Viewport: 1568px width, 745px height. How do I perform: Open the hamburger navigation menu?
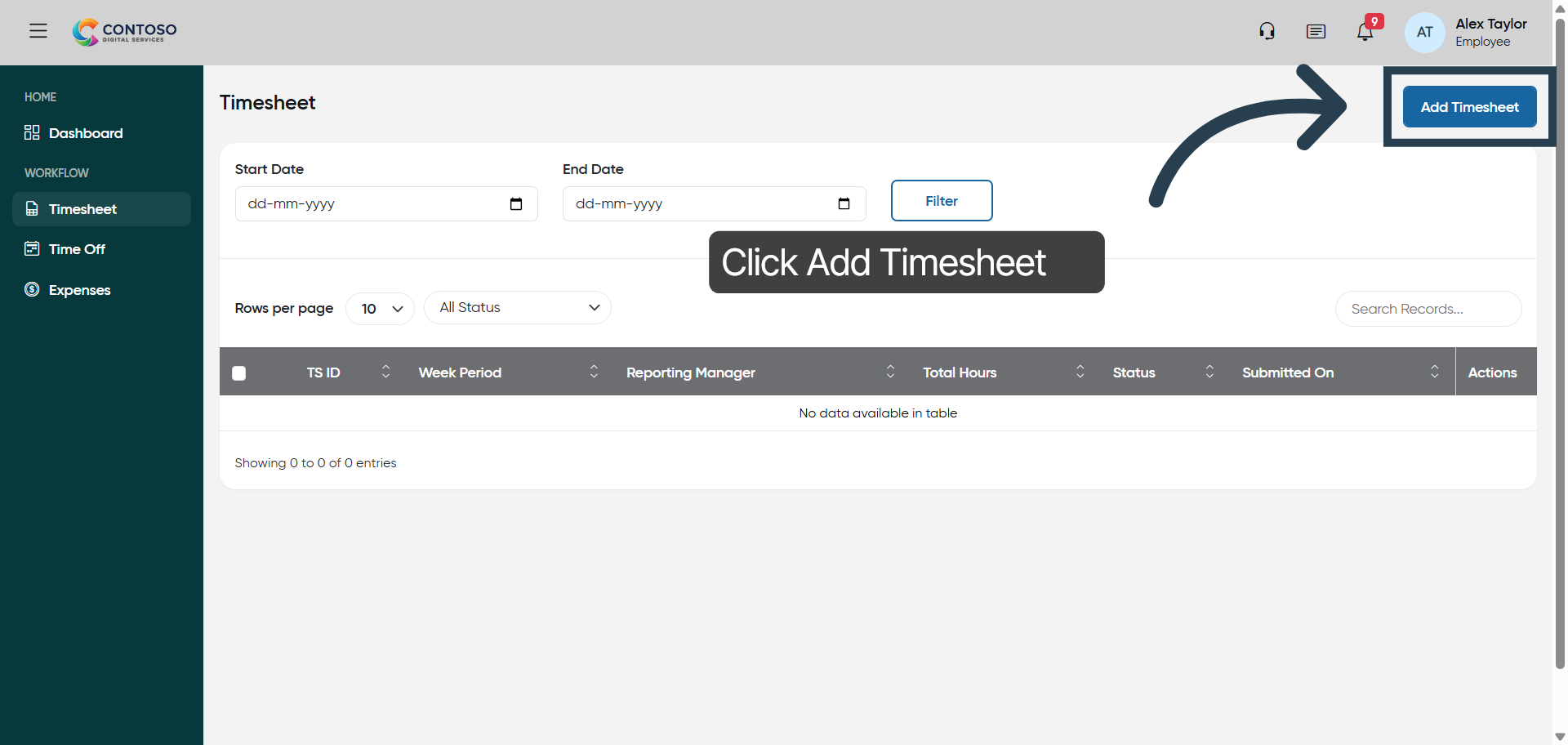point(38,30)
